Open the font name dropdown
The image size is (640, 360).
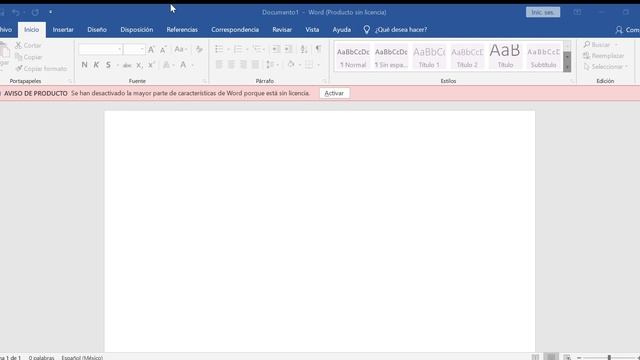(x=120, y=49)
